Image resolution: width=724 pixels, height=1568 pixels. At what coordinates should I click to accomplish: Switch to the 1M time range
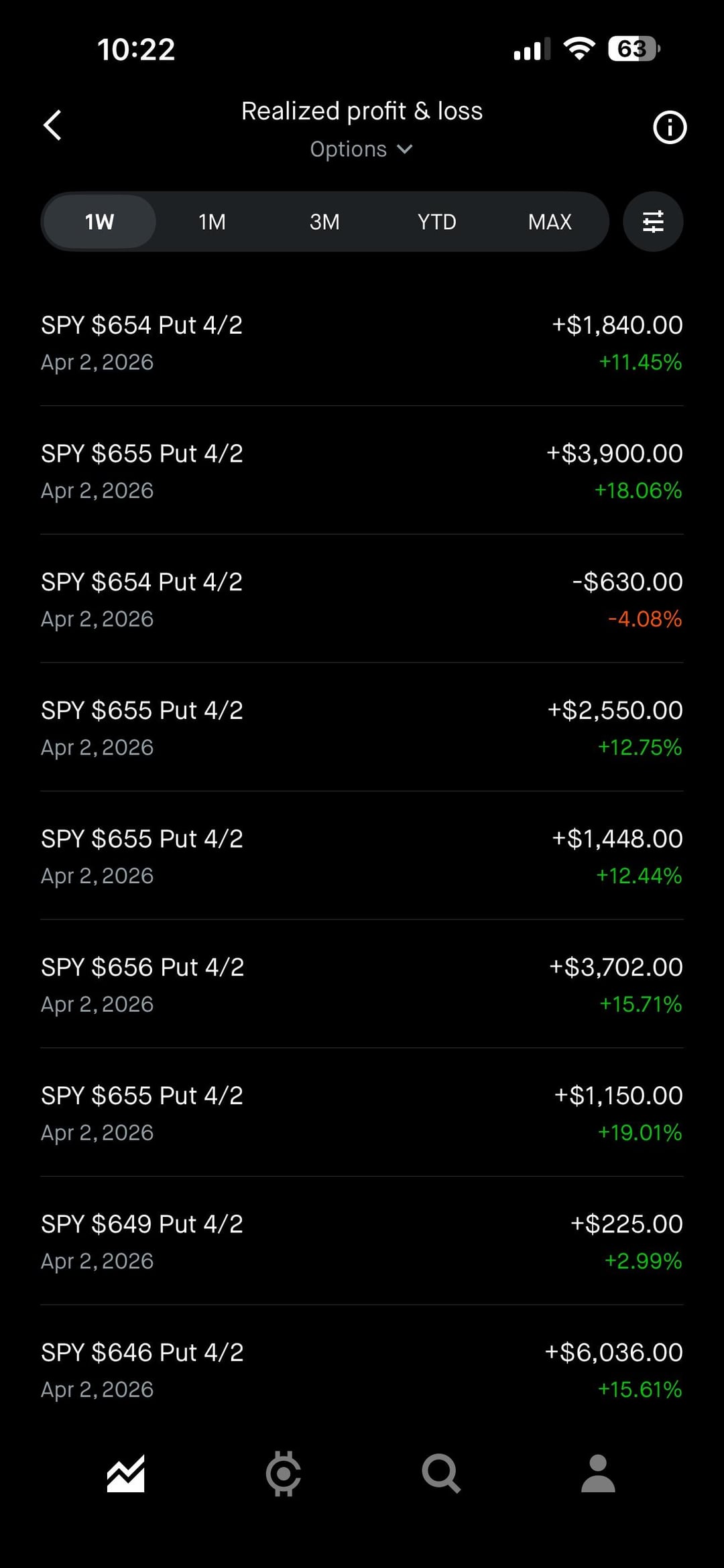212,222
